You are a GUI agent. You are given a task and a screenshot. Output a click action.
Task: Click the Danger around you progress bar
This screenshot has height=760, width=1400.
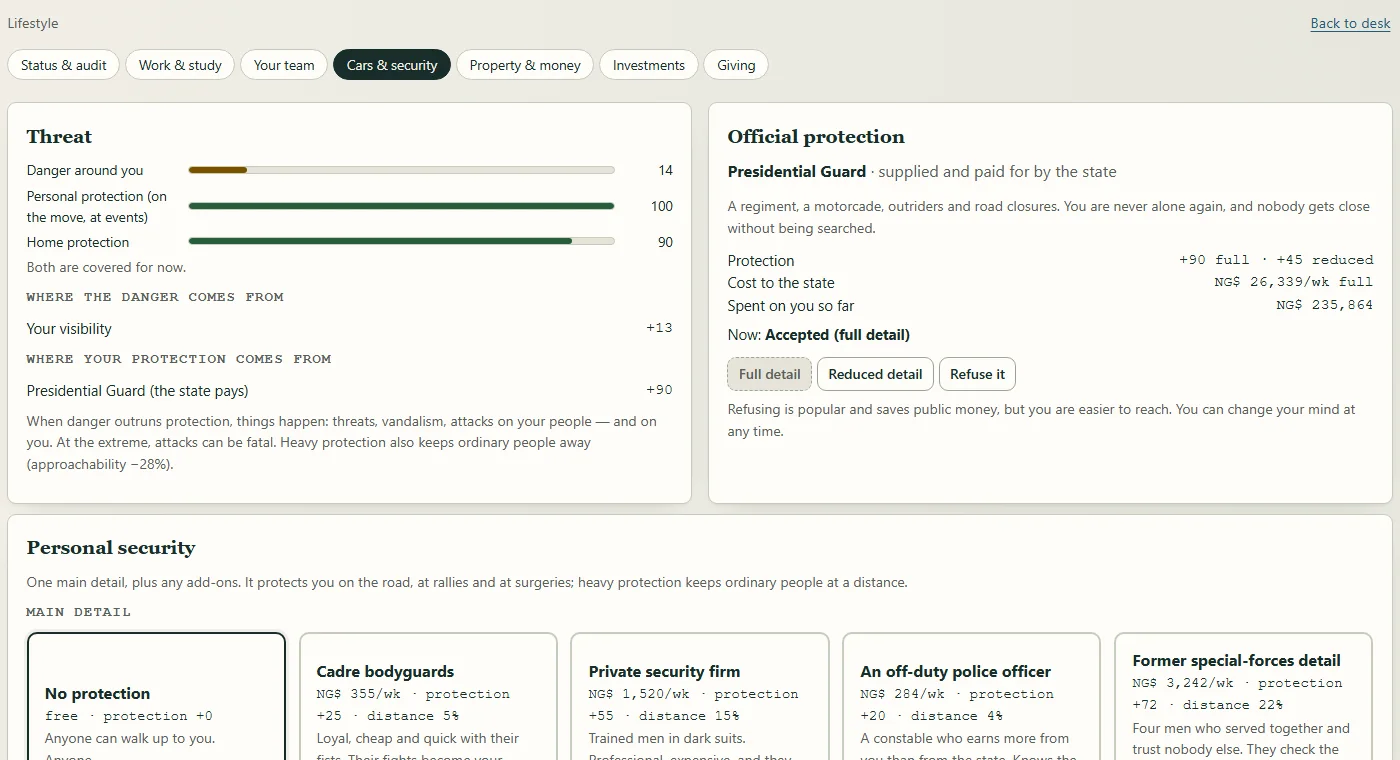(401, 170)
